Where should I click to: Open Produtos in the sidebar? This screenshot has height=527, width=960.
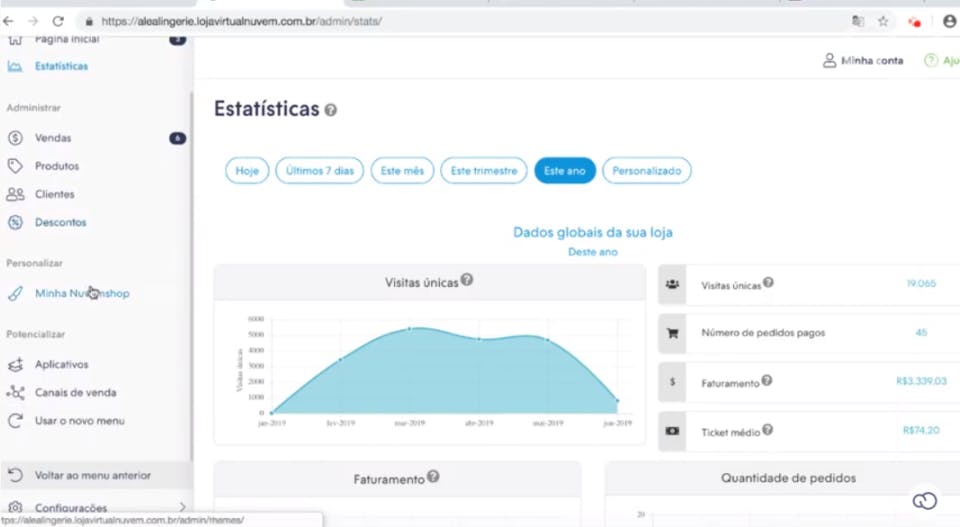click(x=56, y=166)
